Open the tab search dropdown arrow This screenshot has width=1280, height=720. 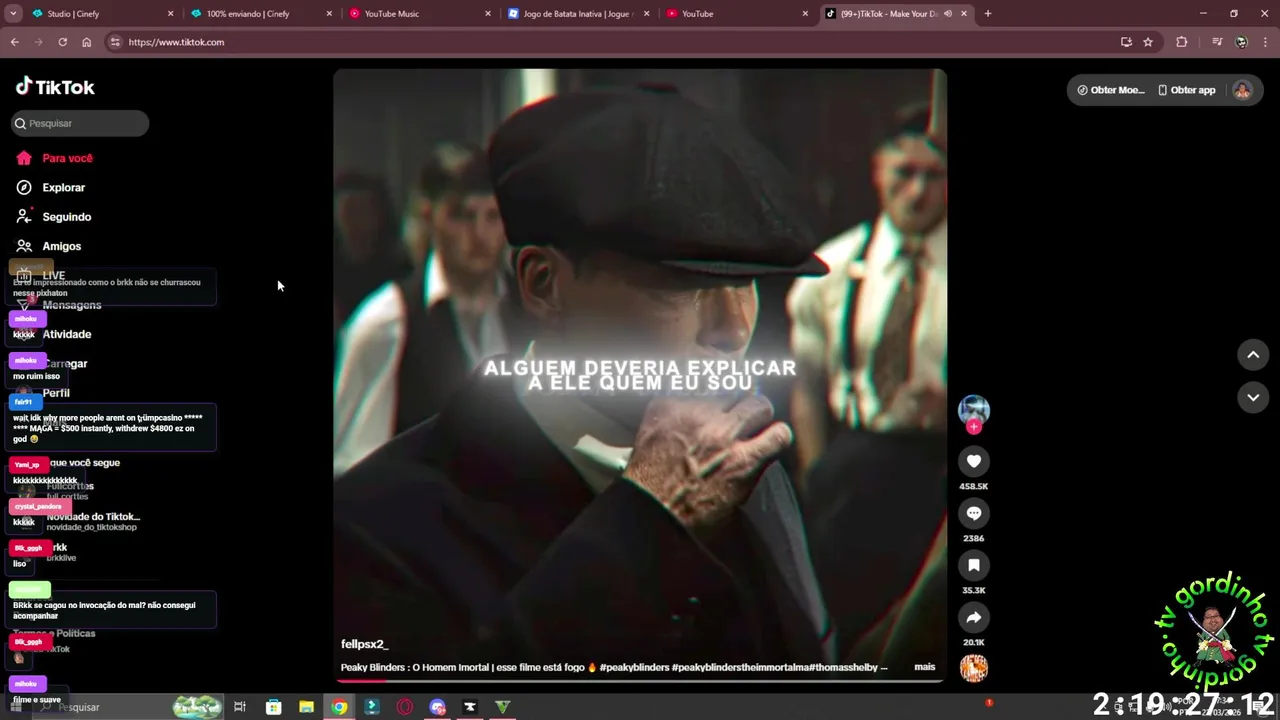point(13,14)
